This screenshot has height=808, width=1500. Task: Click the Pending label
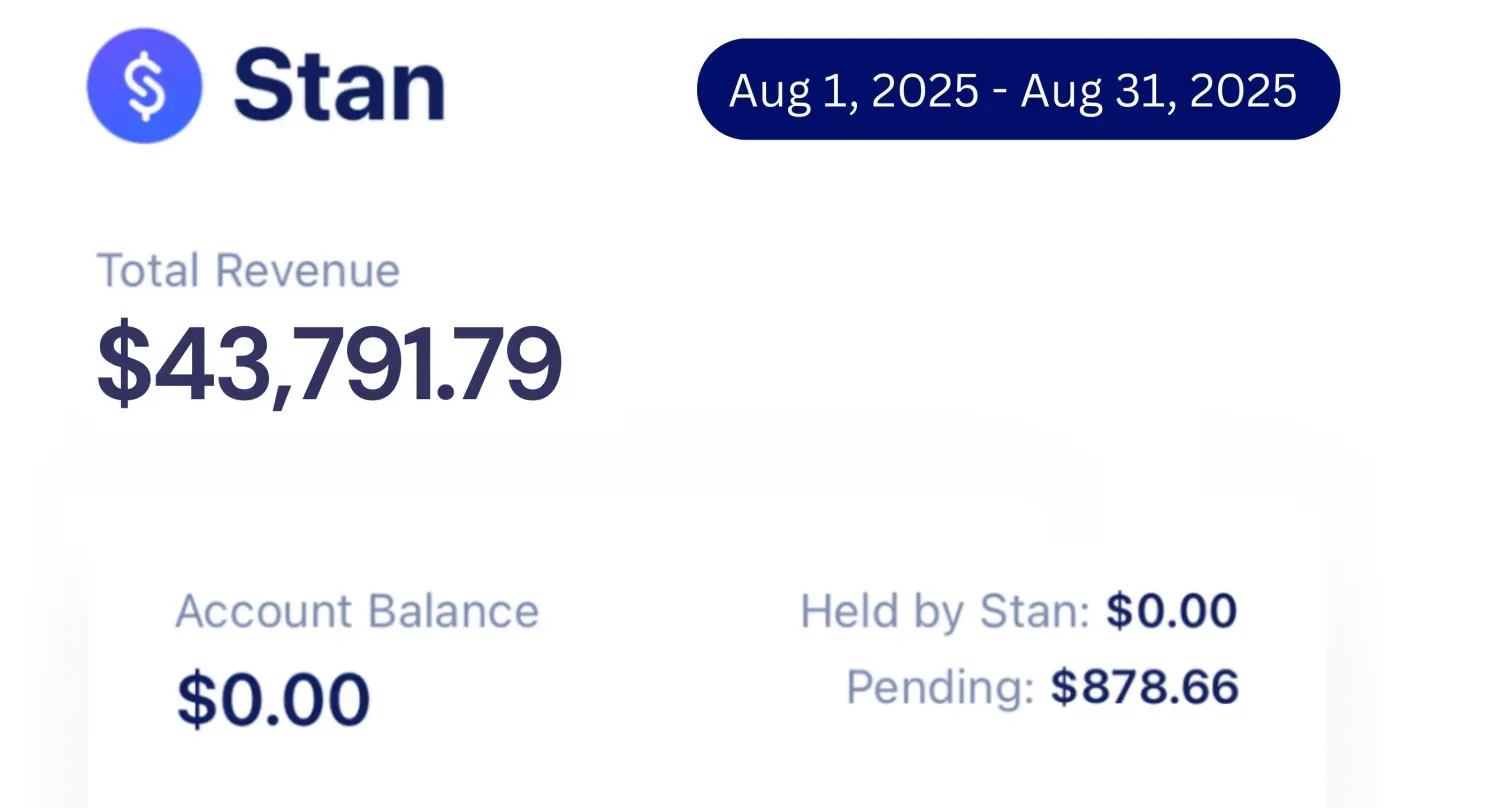tap(939, 687)
